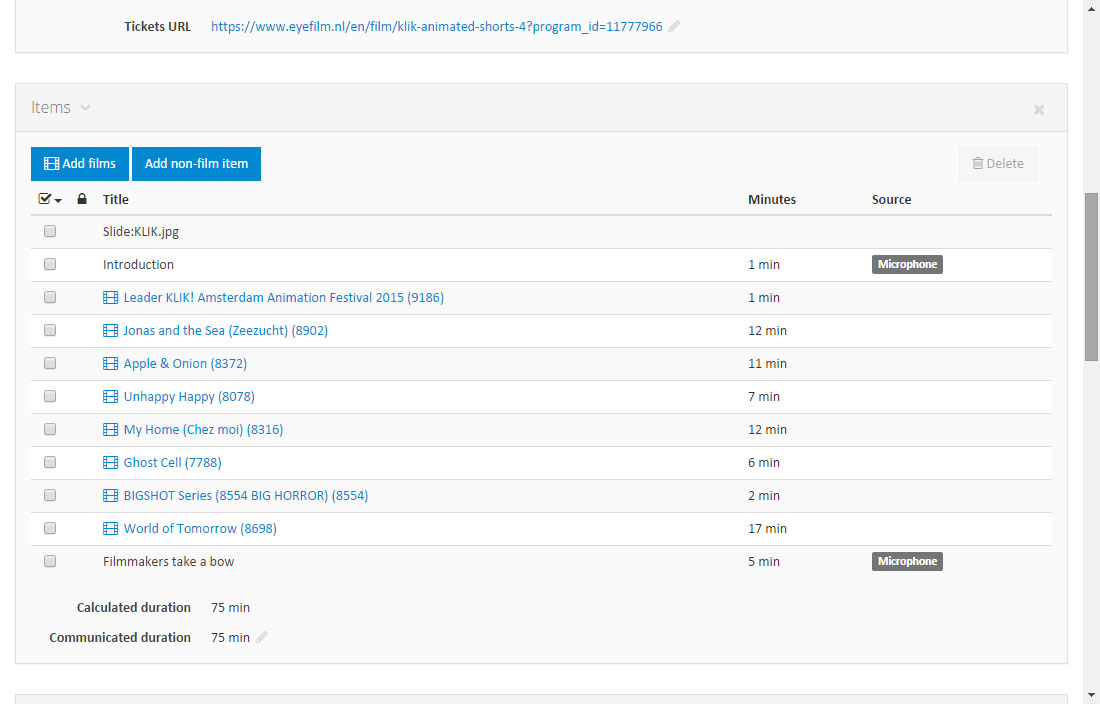Click the Microphone badge on Filmmakers row
Image resolution: width=1100 pixels, height=704 pixels.
point(907,562)
